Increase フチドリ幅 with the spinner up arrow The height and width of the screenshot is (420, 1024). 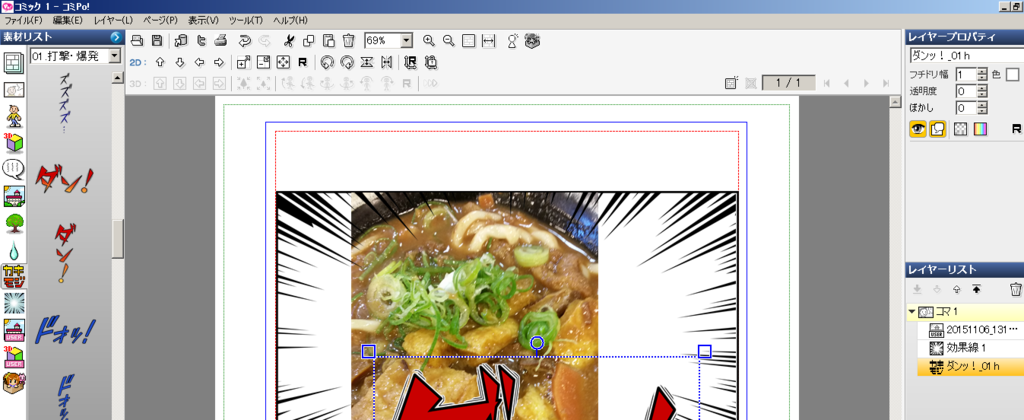[x=983, y=71]
